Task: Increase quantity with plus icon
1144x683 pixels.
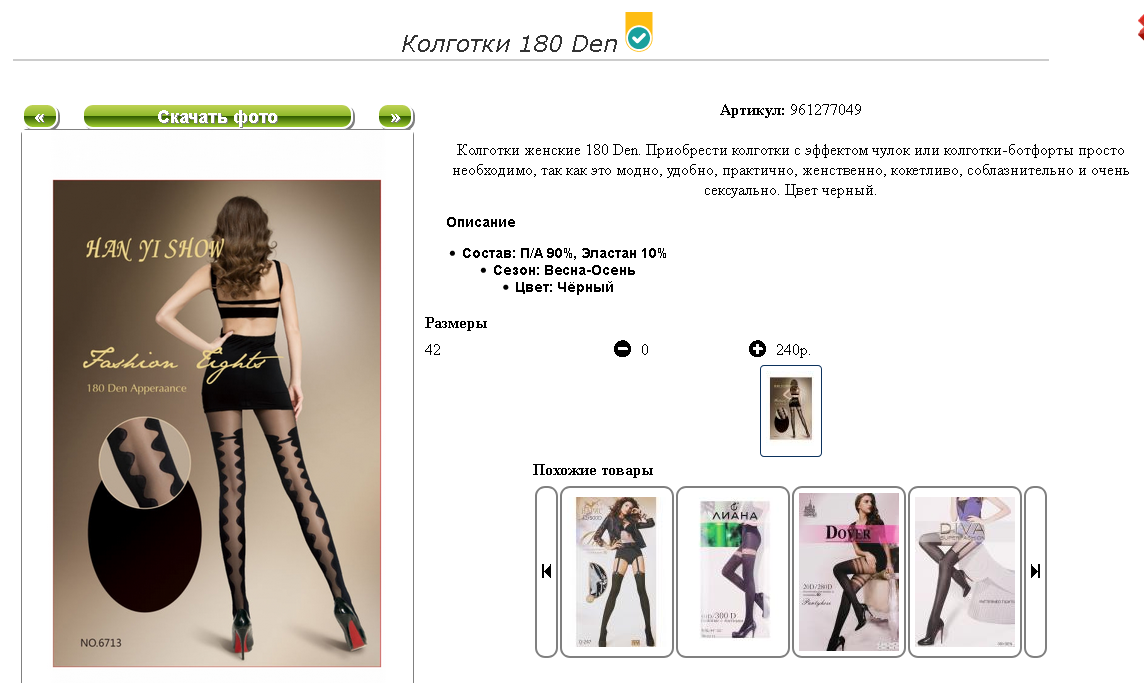Action: (757, 349)
